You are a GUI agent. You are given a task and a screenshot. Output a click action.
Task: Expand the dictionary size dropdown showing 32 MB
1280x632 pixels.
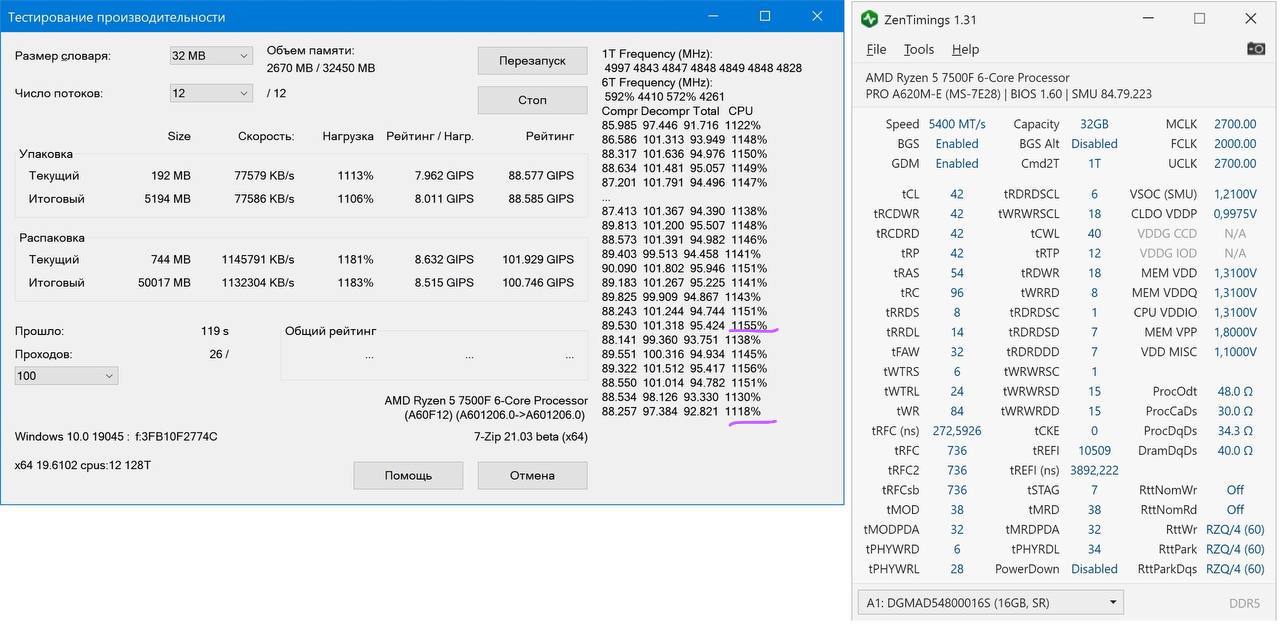point(210,56)
